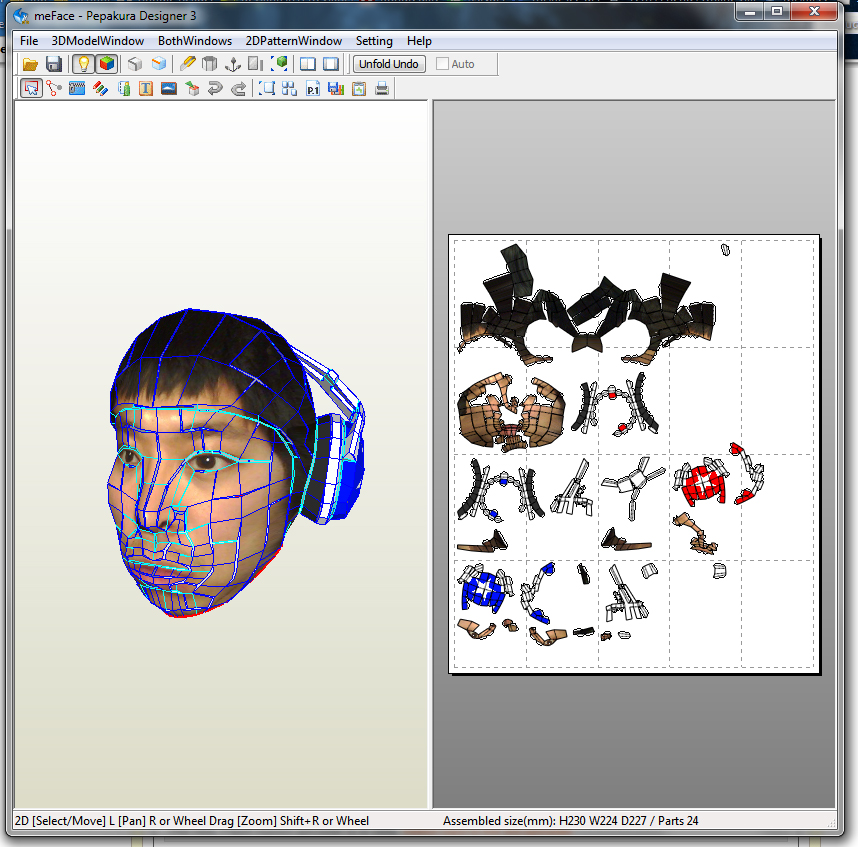858x847 pixels.
Task: Open the Help menu
Action: (419, 41)
